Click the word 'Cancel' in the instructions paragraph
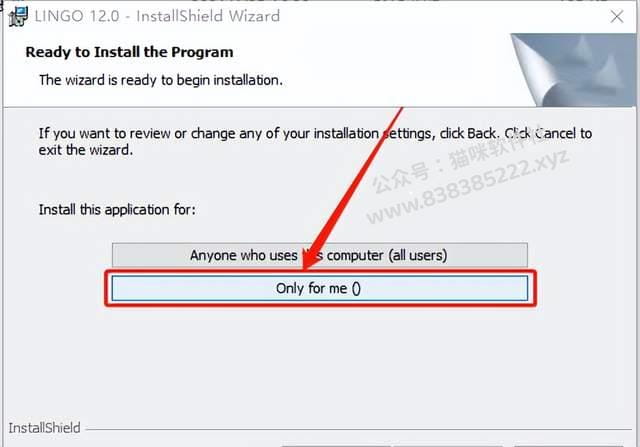640x447 pixels. coord(556,133)
